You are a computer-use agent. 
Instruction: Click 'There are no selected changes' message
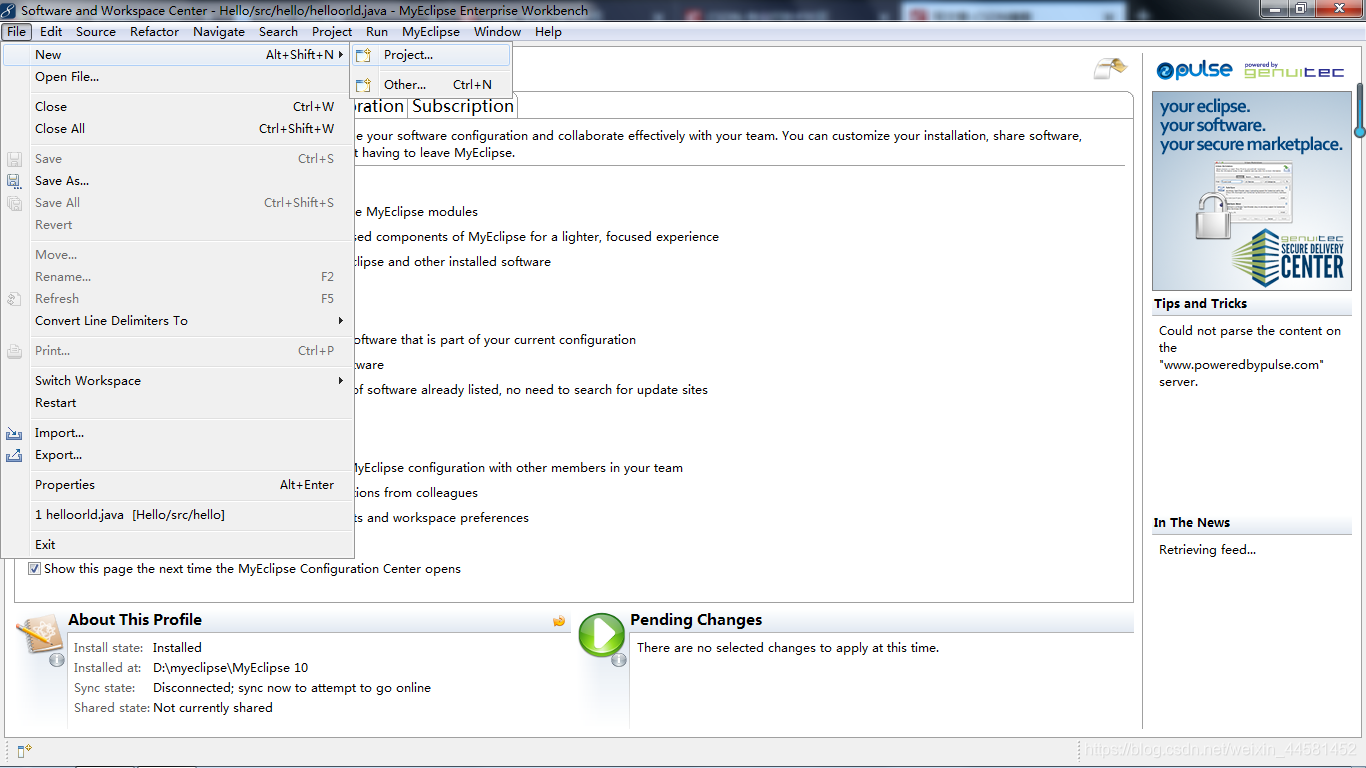pos(788,648)
